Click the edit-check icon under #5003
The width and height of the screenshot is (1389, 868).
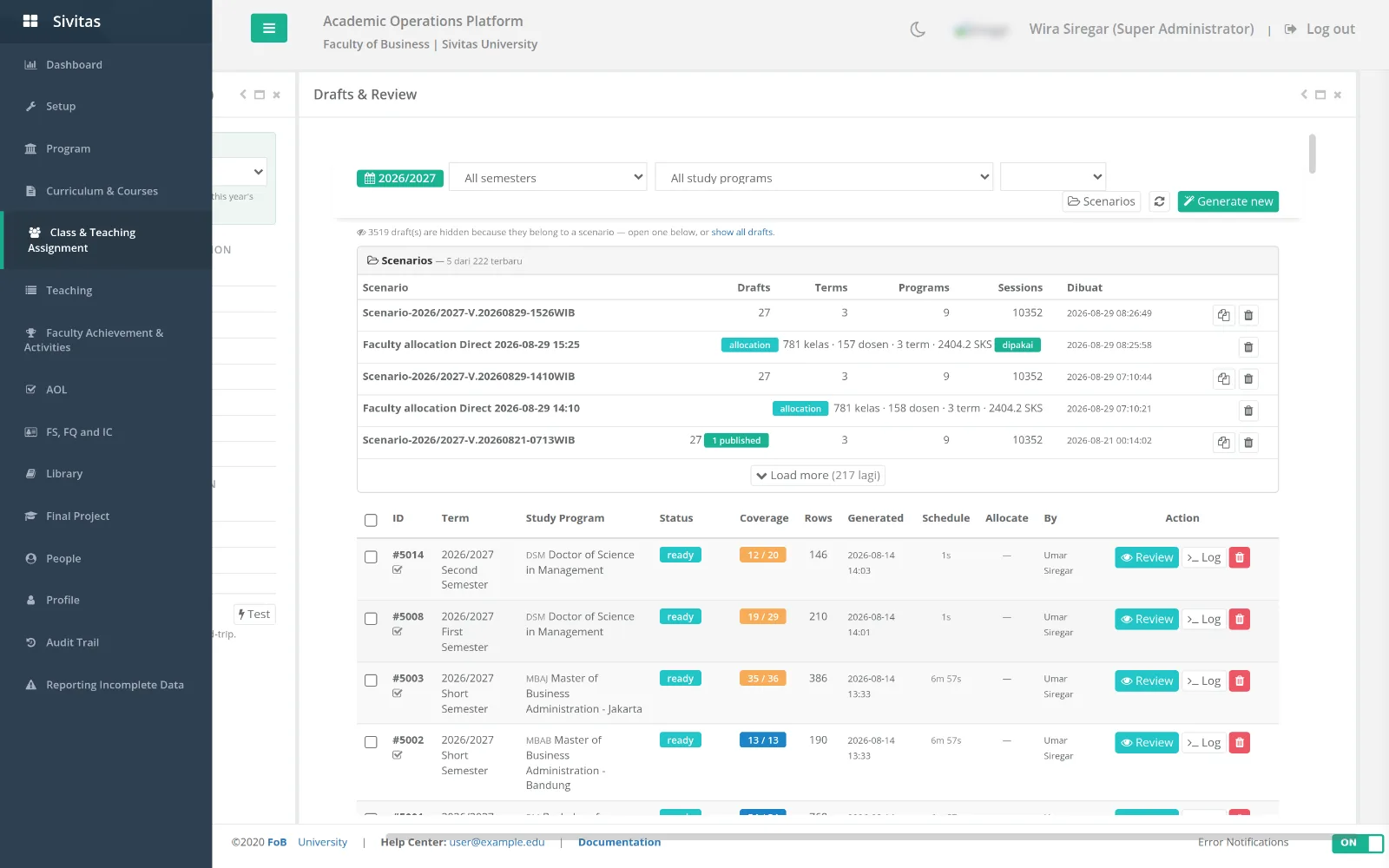[x=398, y=694]
